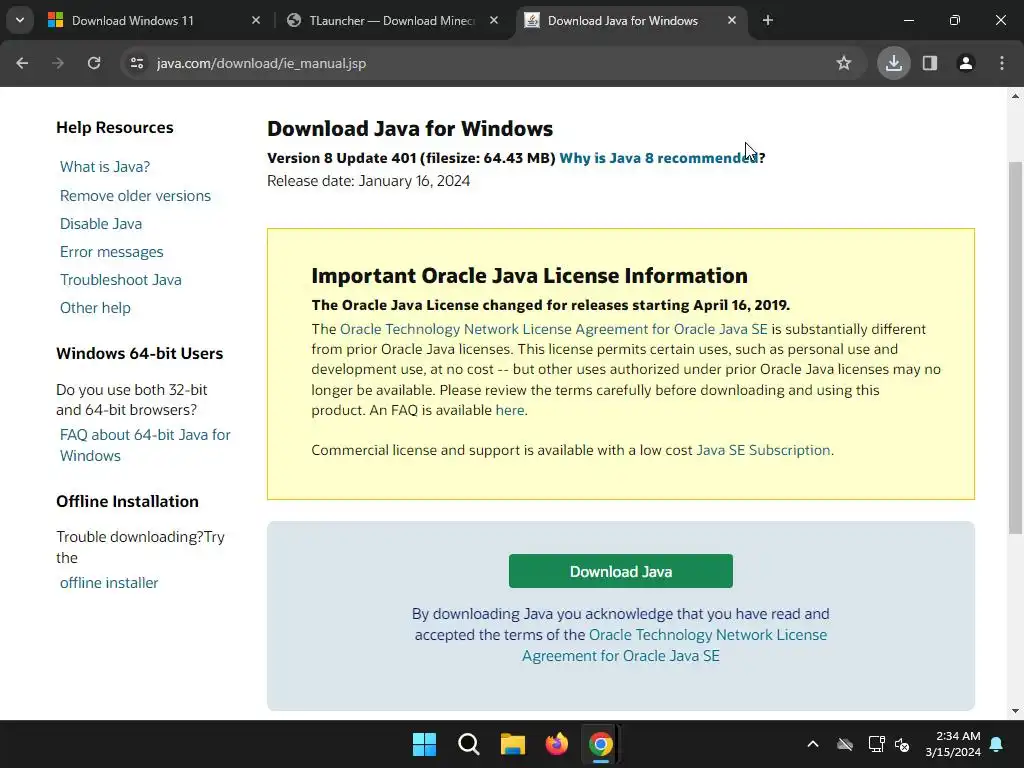
Task: Click the Chrome taskbar icon
Action: click(x=601, y=744)
